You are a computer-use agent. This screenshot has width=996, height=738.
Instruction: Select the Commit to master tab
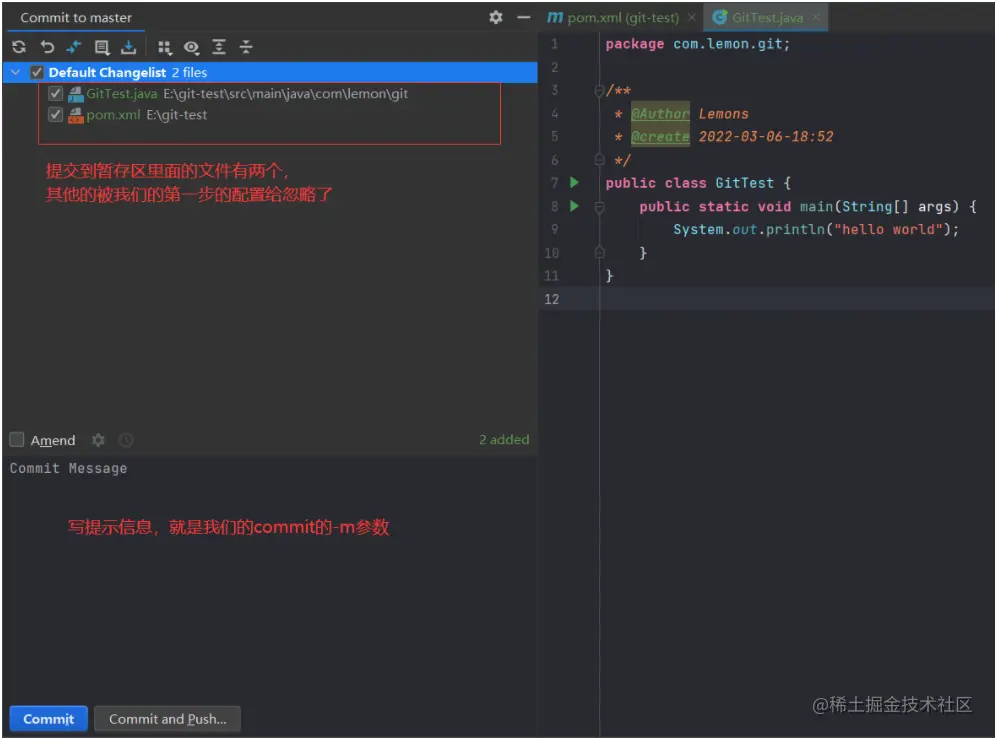coord(76,18)
